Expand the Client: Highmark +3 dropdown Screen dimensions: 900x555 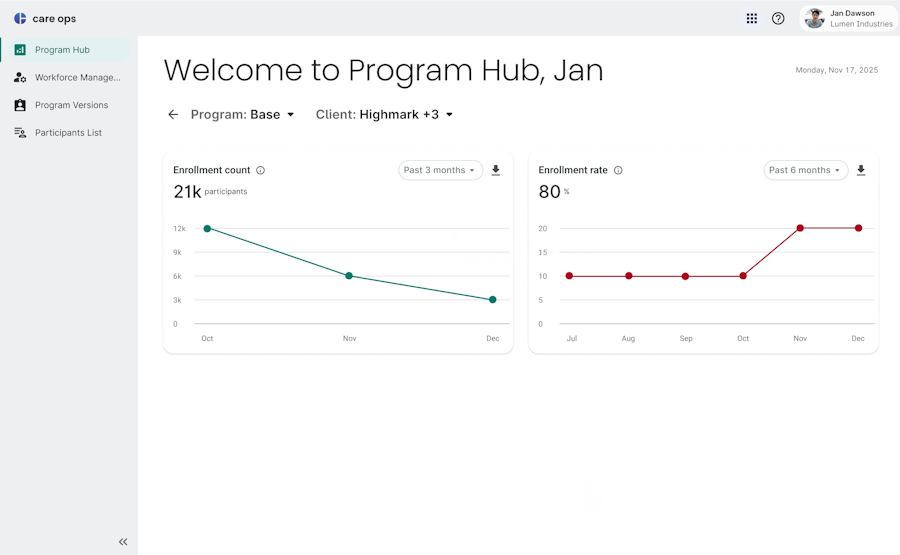coord(385,115)
